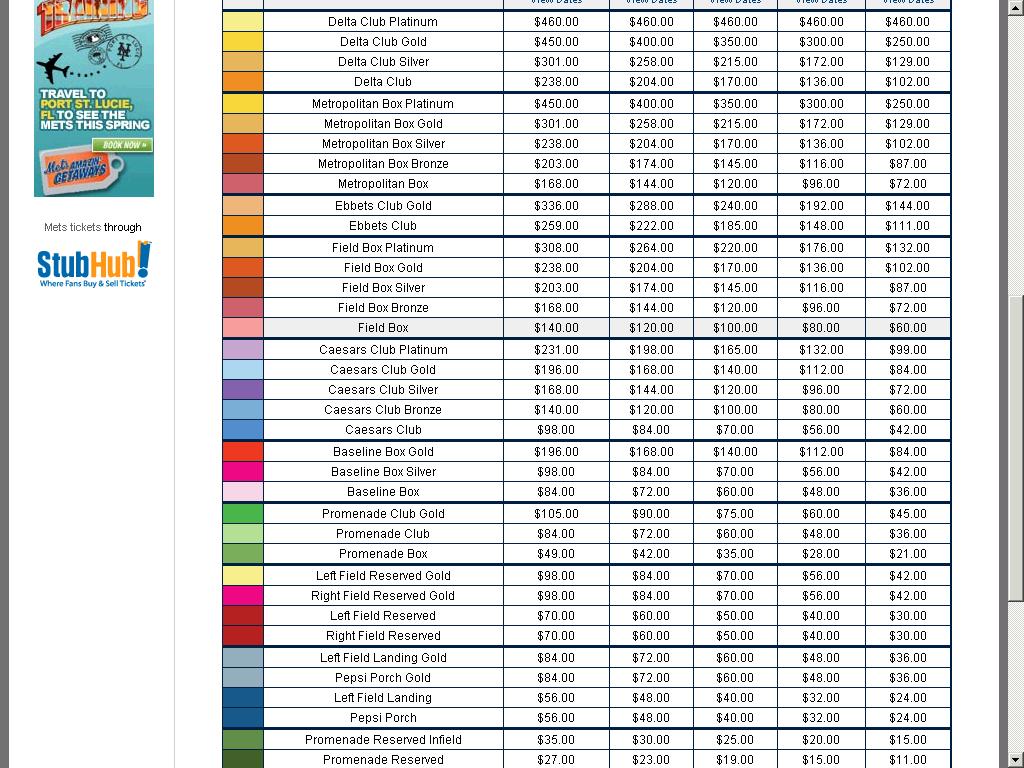Click the $264.00 price cell
This screenshot has width=1024, height=768.
(x=651, y=248)
